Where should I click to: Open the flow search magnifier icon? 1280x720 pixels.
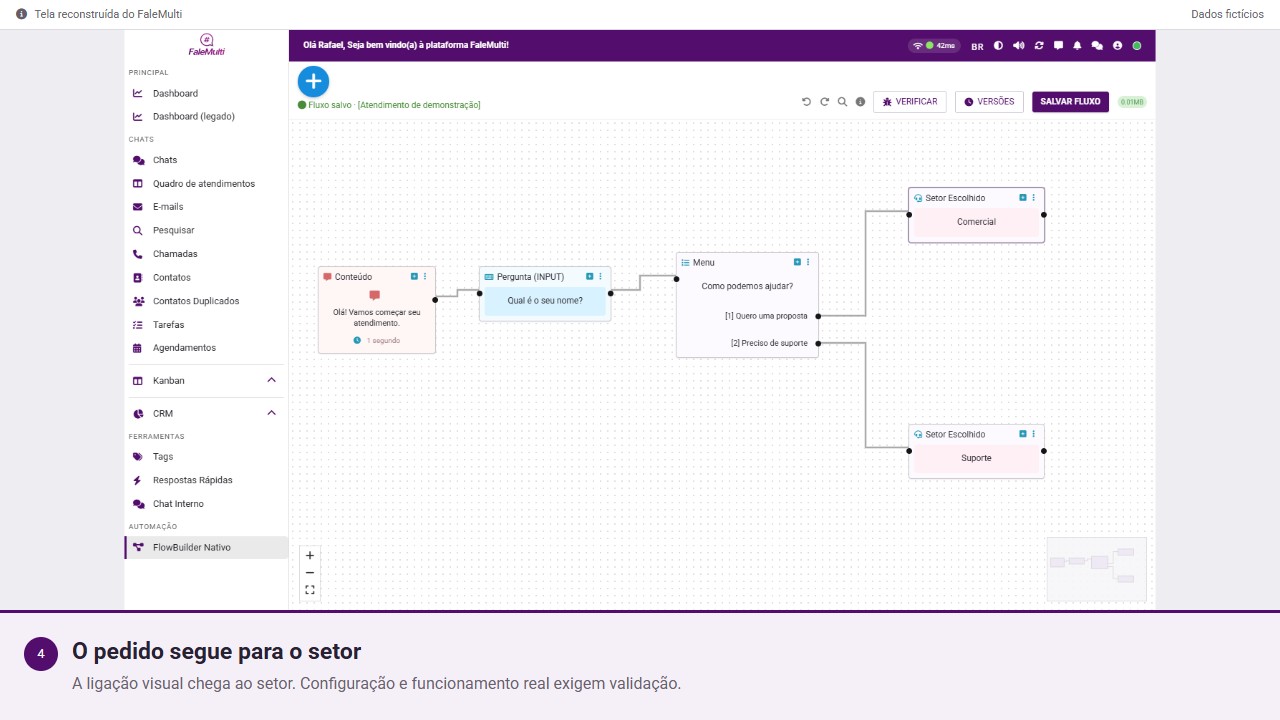tap(843, 102)
